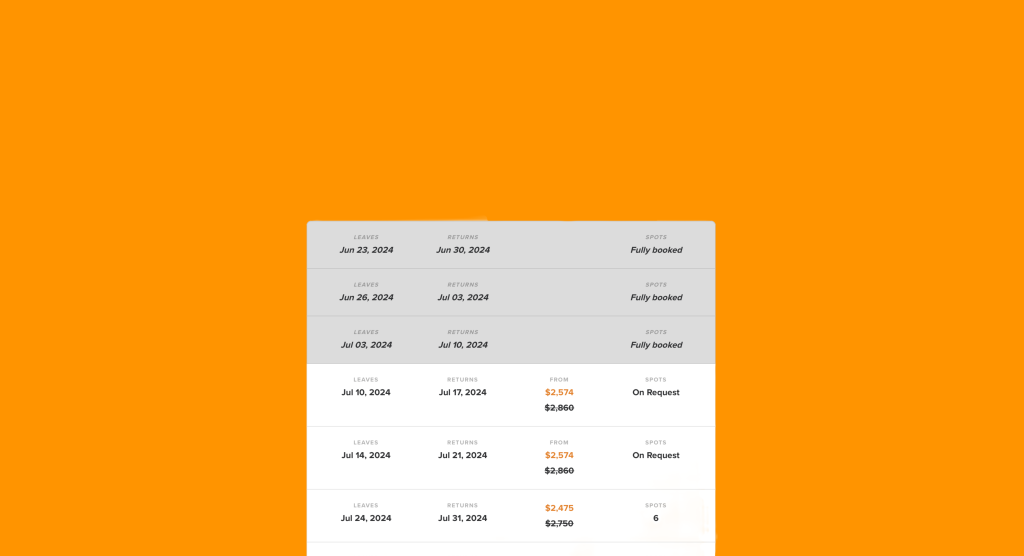Click Fully booked label for Jul 03 row
The image size is (1024, 556).
tap(656, 345)
